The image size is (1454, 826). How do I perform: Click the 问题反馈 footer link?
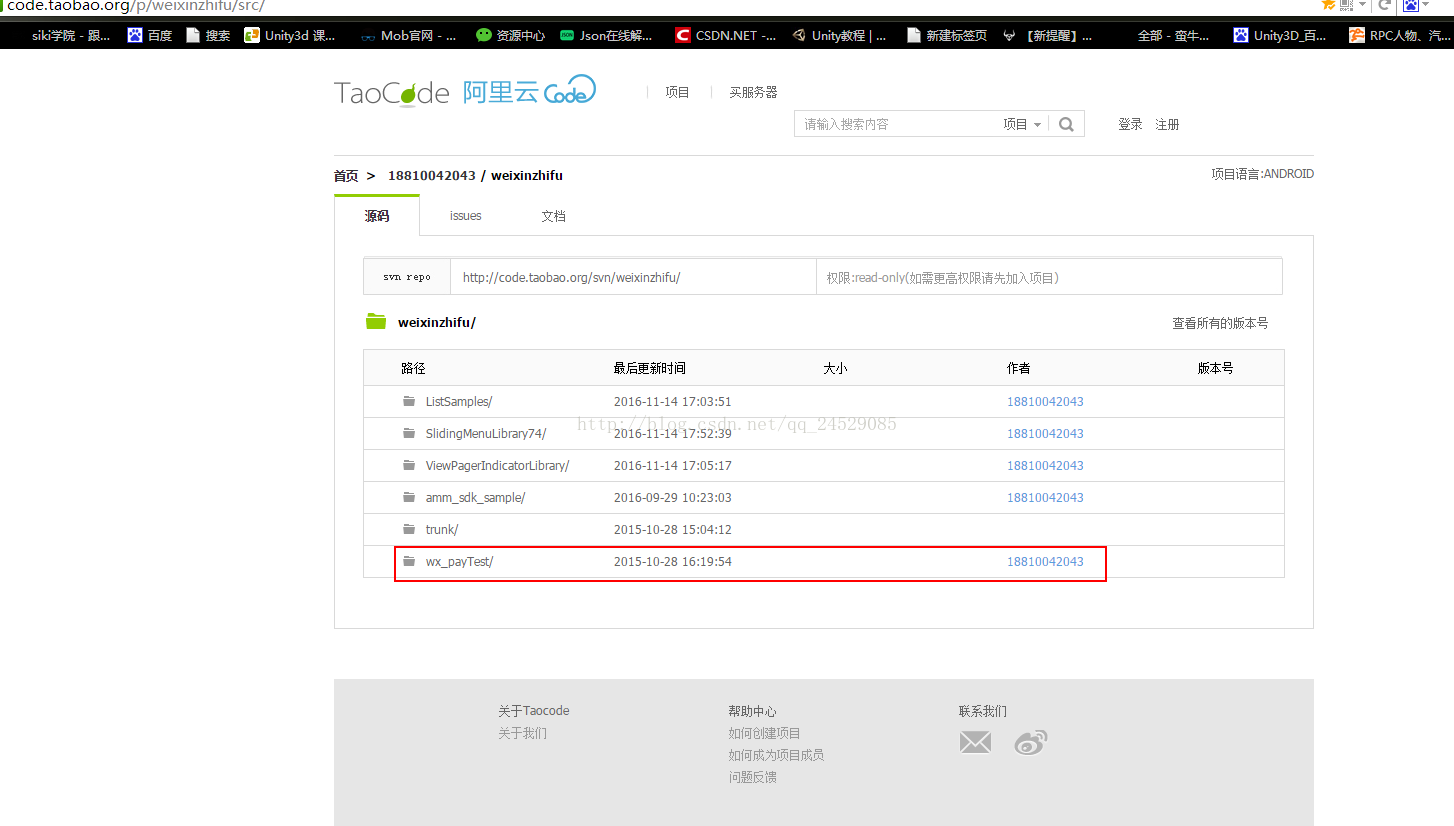(x=752, y=777)
